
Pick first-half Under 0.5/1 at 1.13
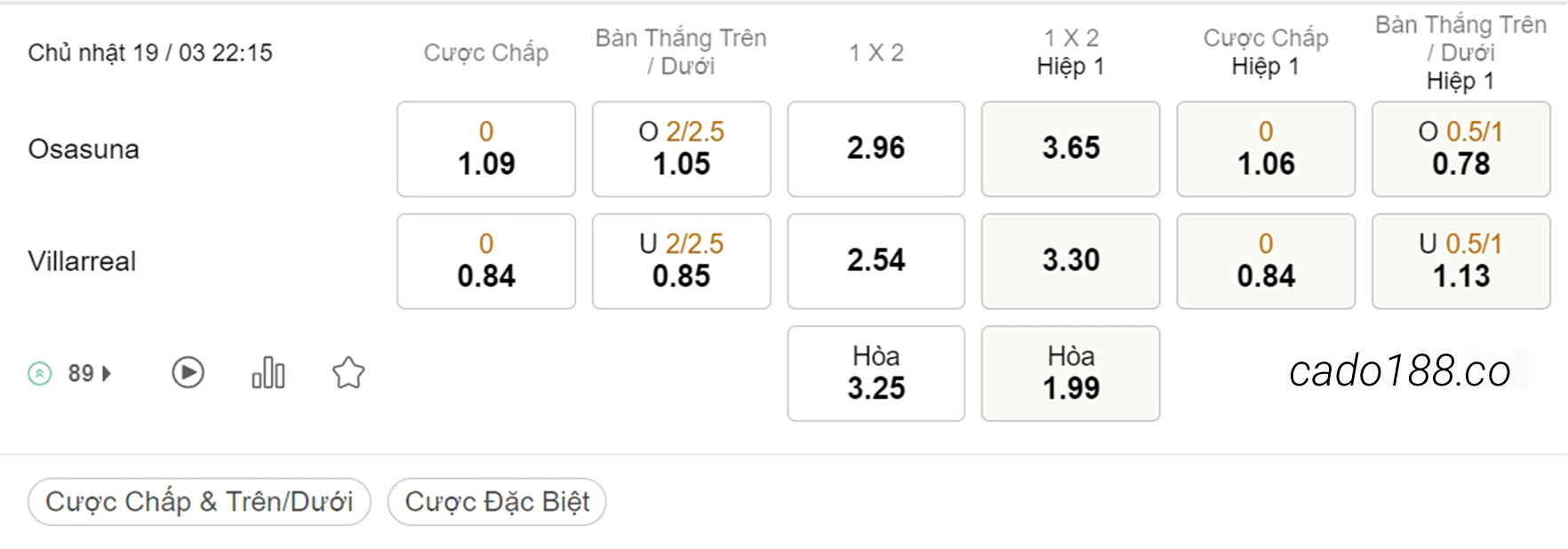tap(1461, 261)
